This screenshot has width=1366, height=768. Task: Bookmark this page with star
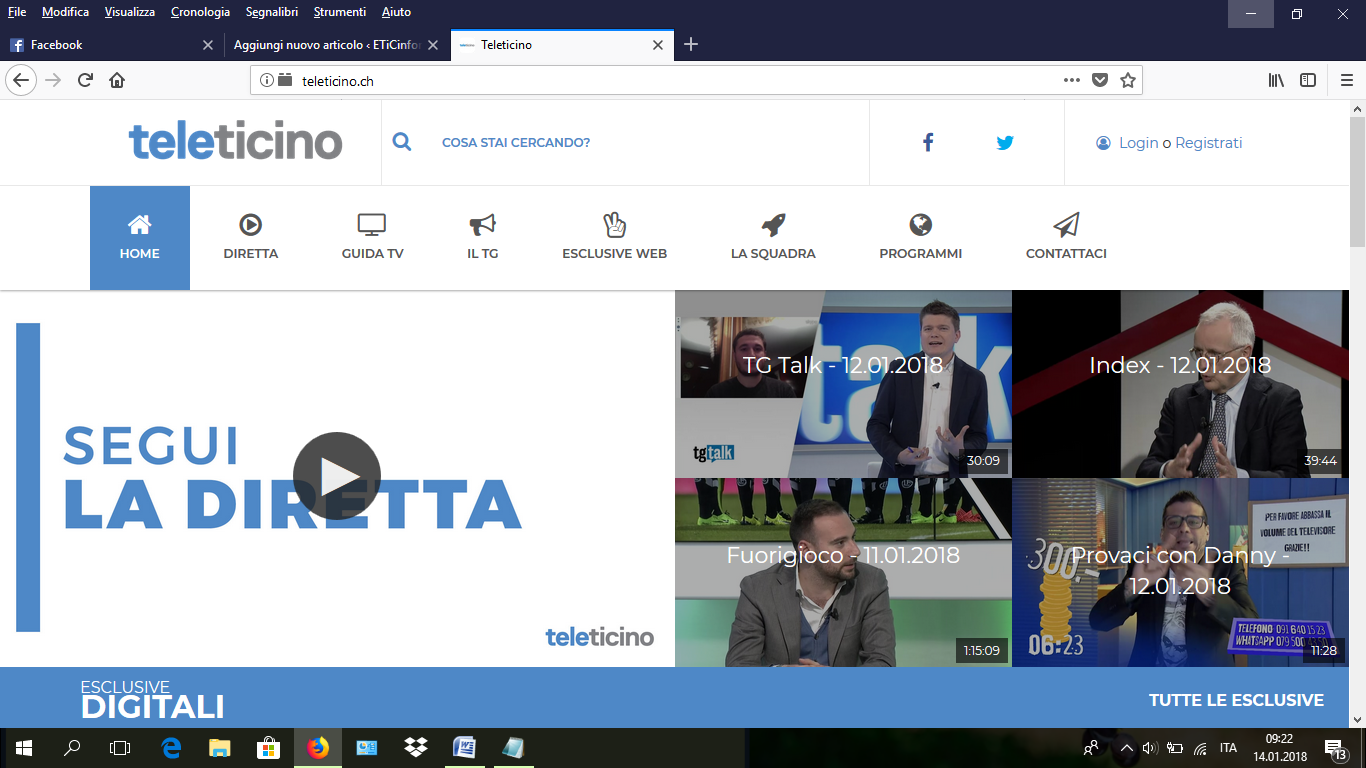click(x=1128, y=80)
